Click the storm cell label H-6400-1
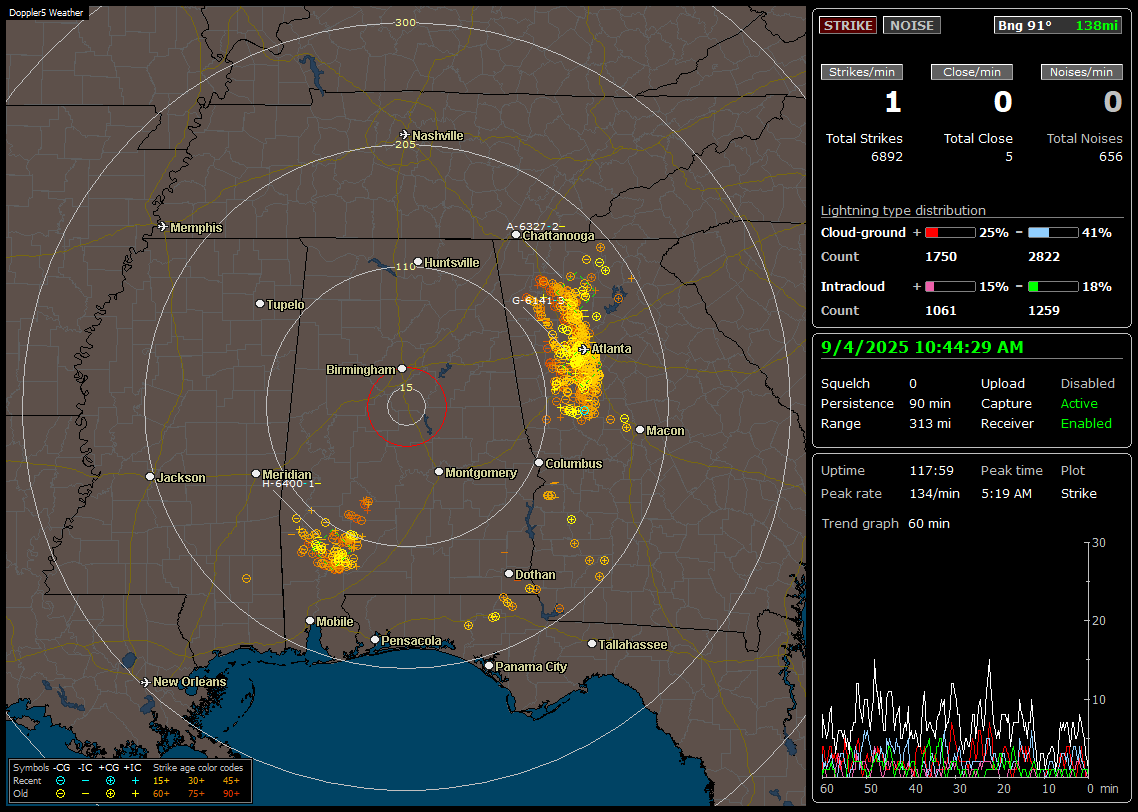This screenshot has height=812, width=1138. click(290, 484)
